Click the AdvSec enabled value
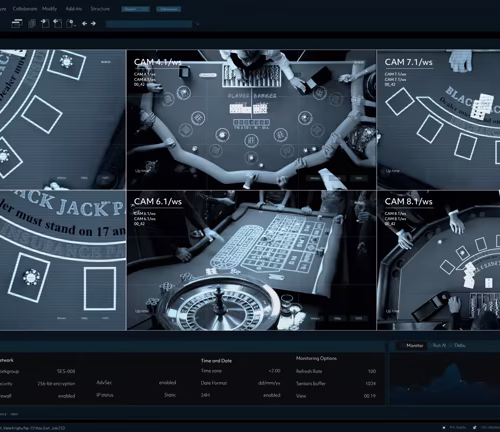 (167, 383)
